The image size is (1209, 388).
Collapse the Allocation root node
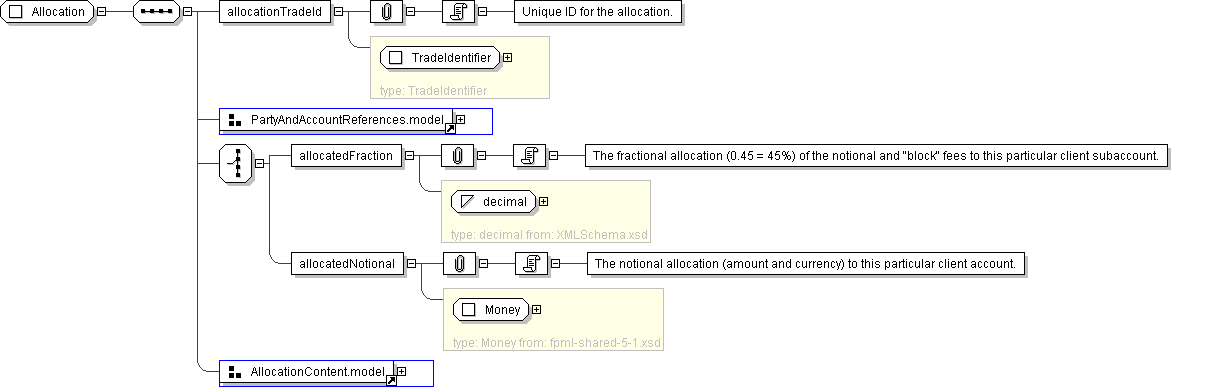click(x=102, y=12)
